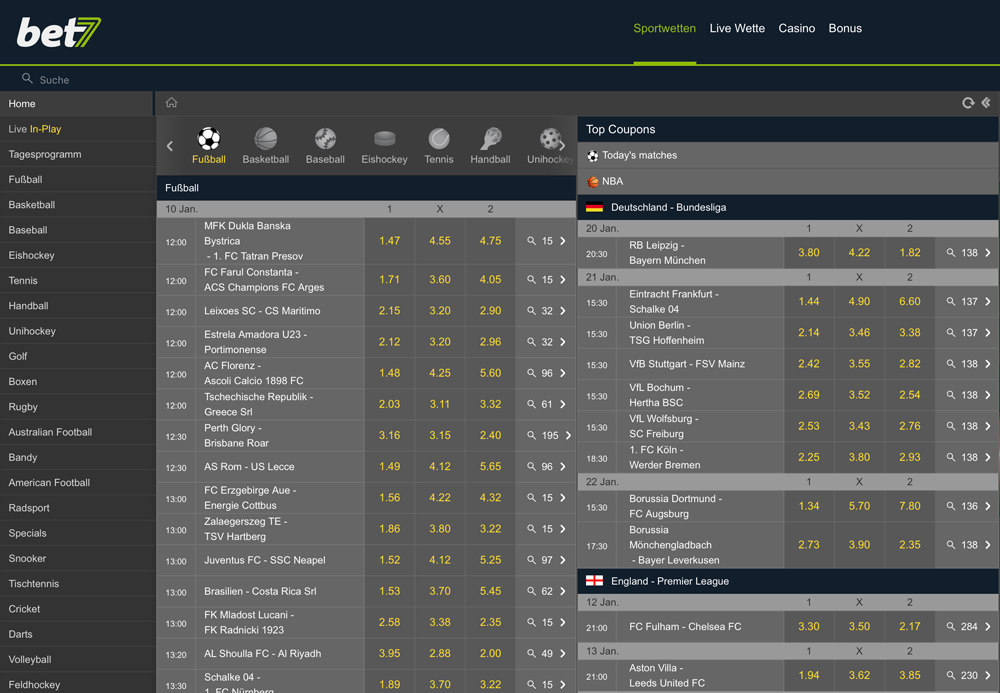Image resolution: width=1000 pixels, height=693 pixels.
Task: Select Home in the sidebar
Action: point(77,103)
